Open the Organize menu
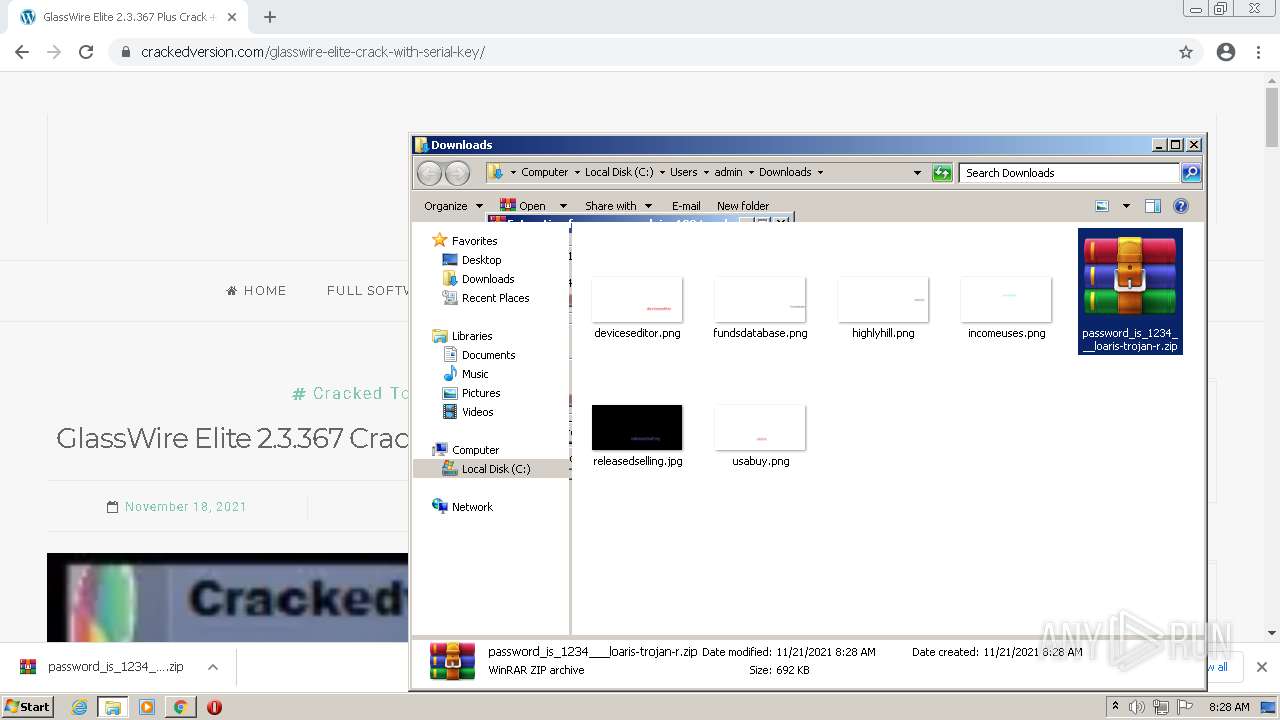1280x720 pixels. [x=453, y=206]
